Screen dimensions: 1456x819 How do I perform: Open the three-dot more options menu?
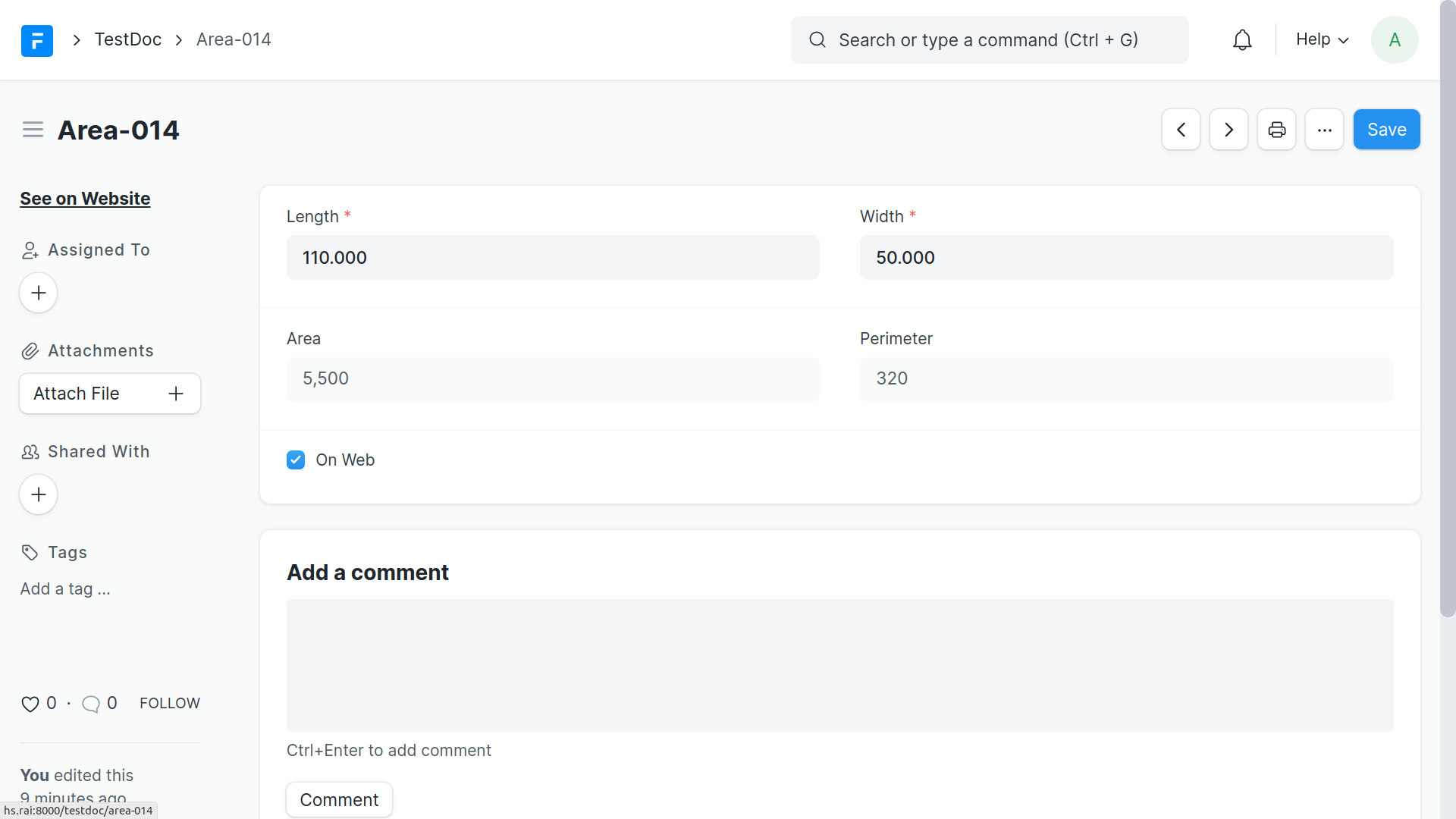[x=1324, y=130]
